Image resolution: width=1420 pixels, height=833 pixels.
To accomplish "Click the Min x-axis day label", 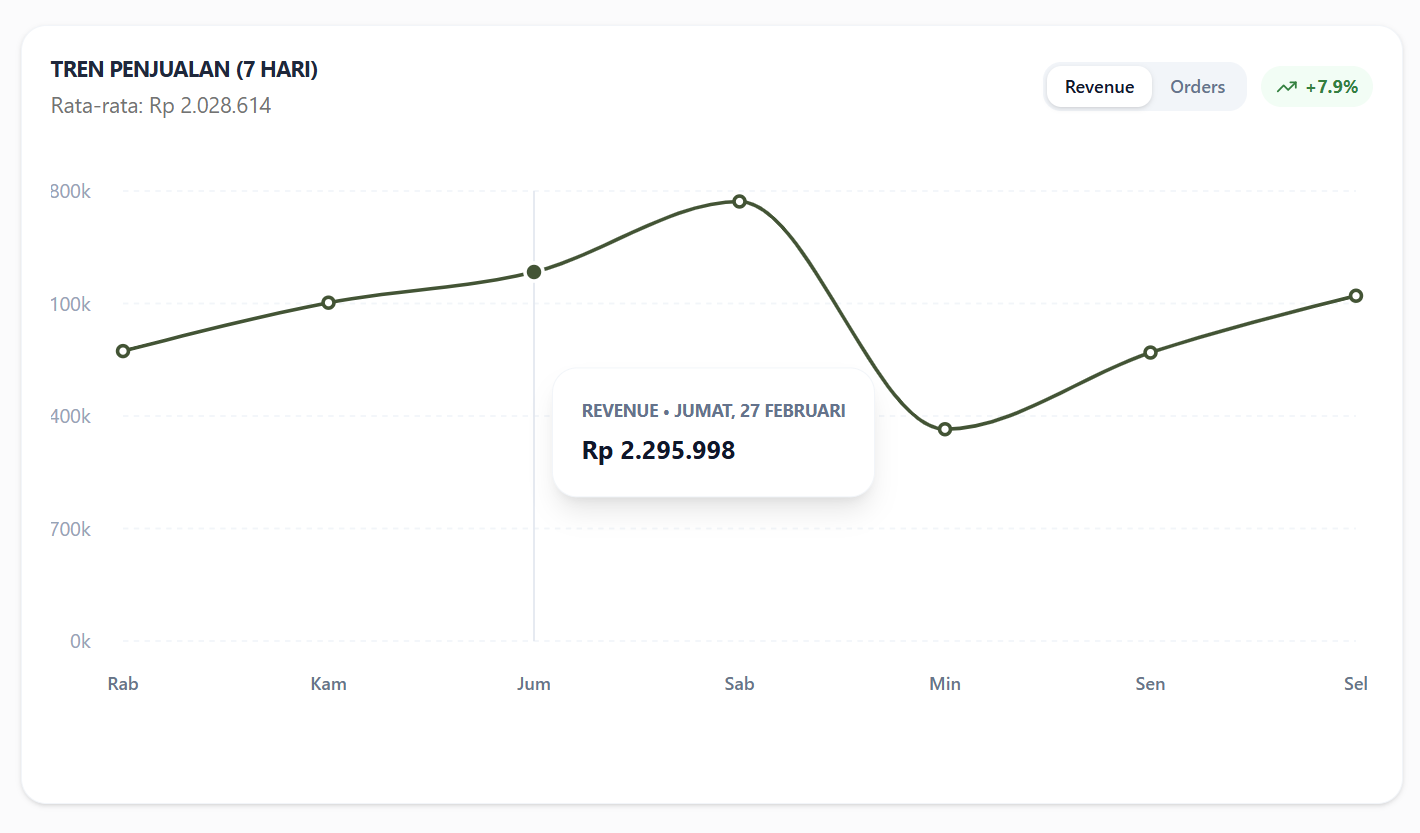I will point(945,684).
